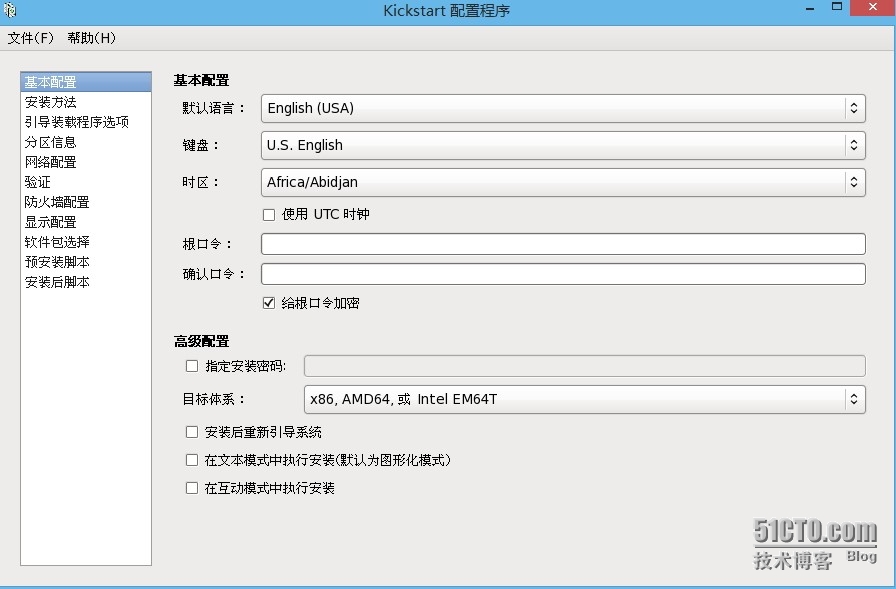This screenshot has height=589, width=896.
Task: Open the 目标体系 architecture dropdown
Action: (585, 399)
